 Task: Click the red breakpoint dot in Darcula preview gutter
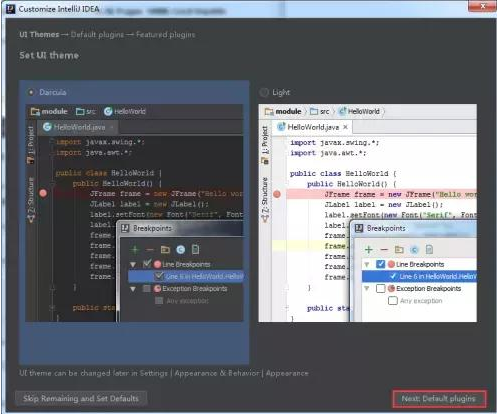pyautogui.click(x=43, y=193)
